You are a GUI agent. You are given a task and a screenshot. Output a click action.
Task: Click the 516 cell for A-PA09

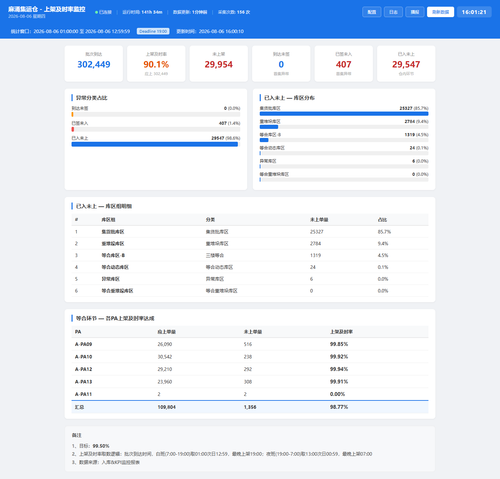248,344
